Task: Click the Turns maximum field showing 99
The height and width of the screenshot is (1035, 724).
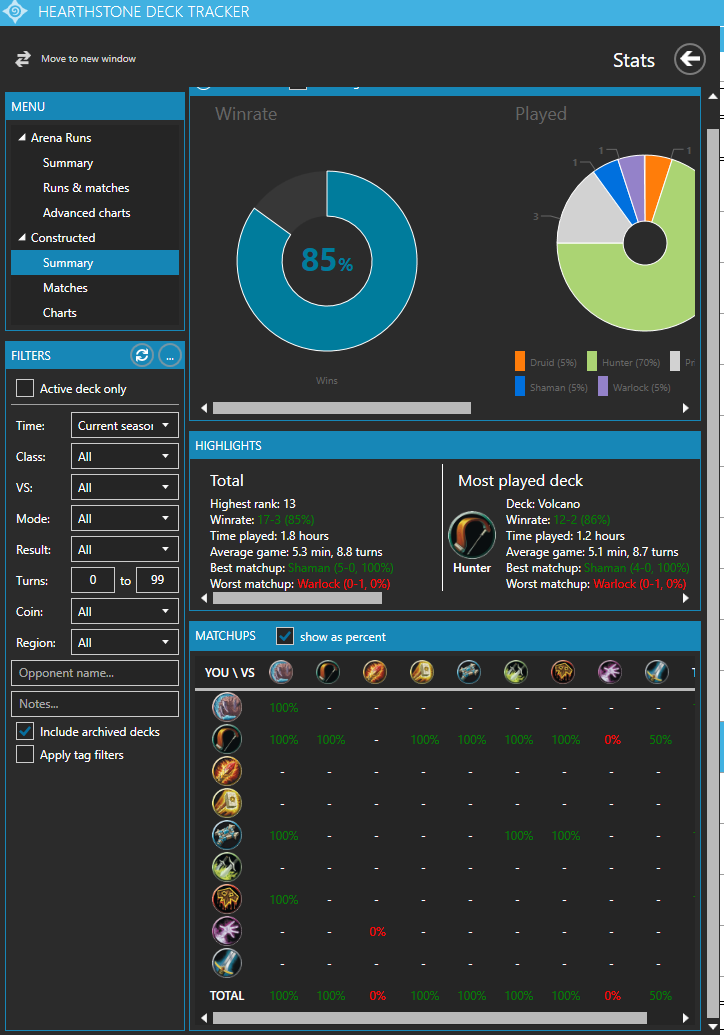Action: [x=157, y=580]
